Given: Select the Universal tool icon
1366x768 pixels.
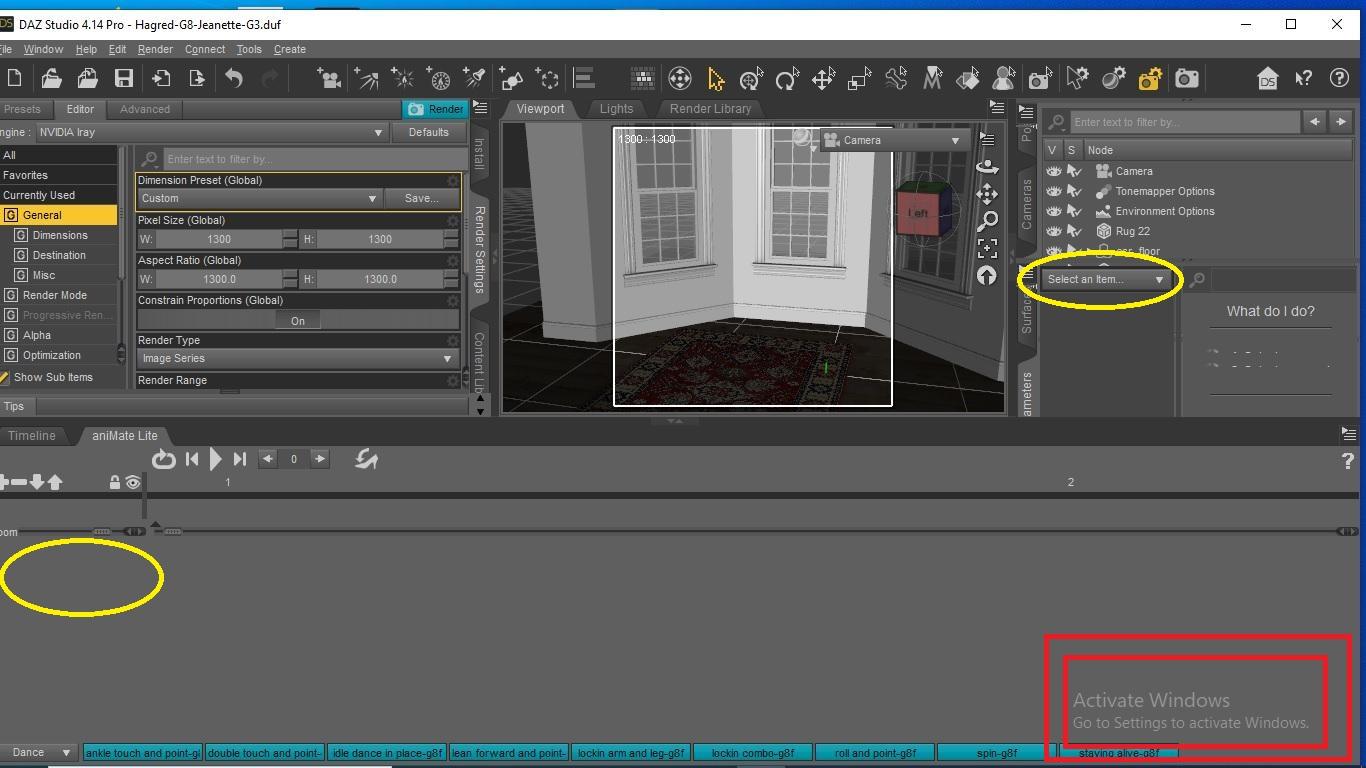Looking at the screenshot, I should click(751, 78).
